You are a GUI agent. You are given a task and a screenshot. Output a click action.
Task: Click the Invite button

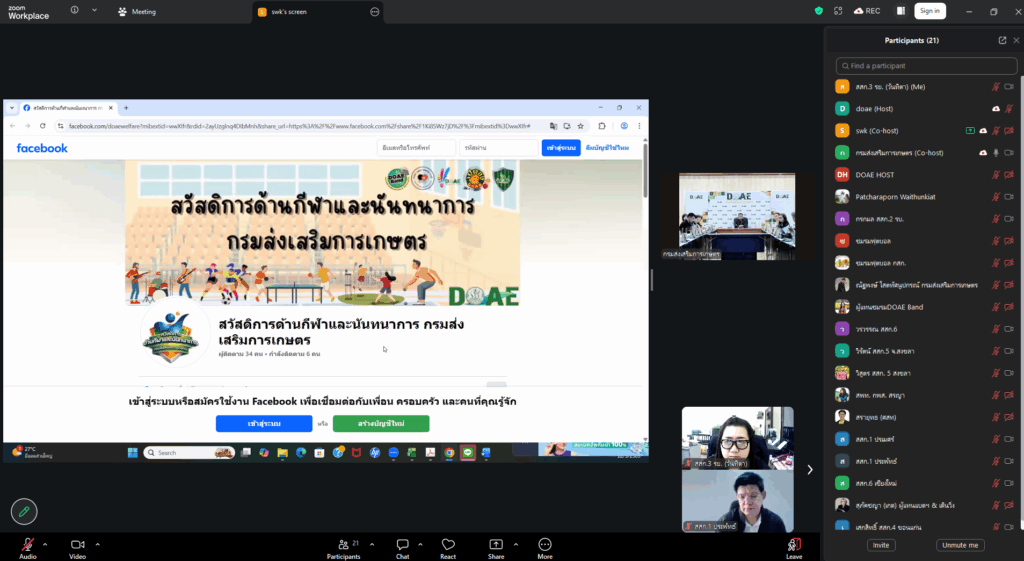coord(881,545)
